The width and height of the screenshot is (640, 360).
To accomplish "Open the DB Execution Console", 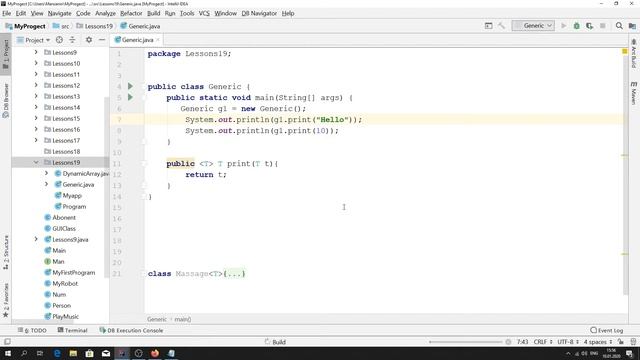I will [x=131, y=330].
